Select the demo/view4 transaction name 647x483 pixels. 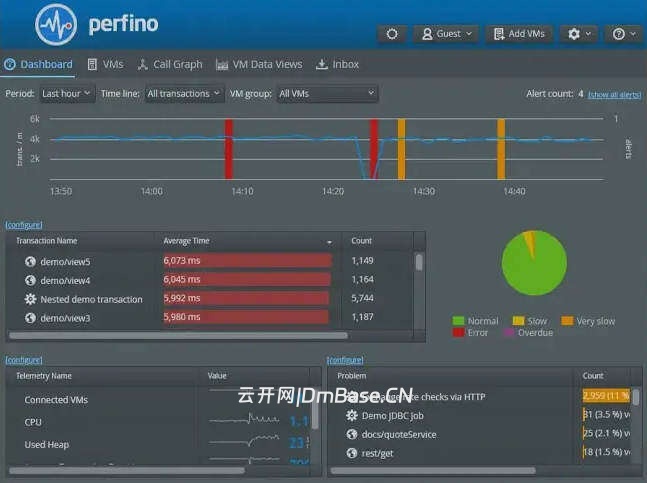(65, 280)
